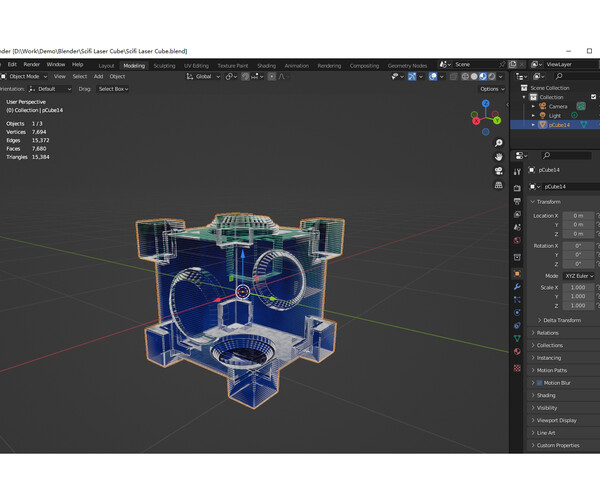Click the zoom magnifier icon in viewport
The image size is (600, 500).
click(x=498, y=143)
